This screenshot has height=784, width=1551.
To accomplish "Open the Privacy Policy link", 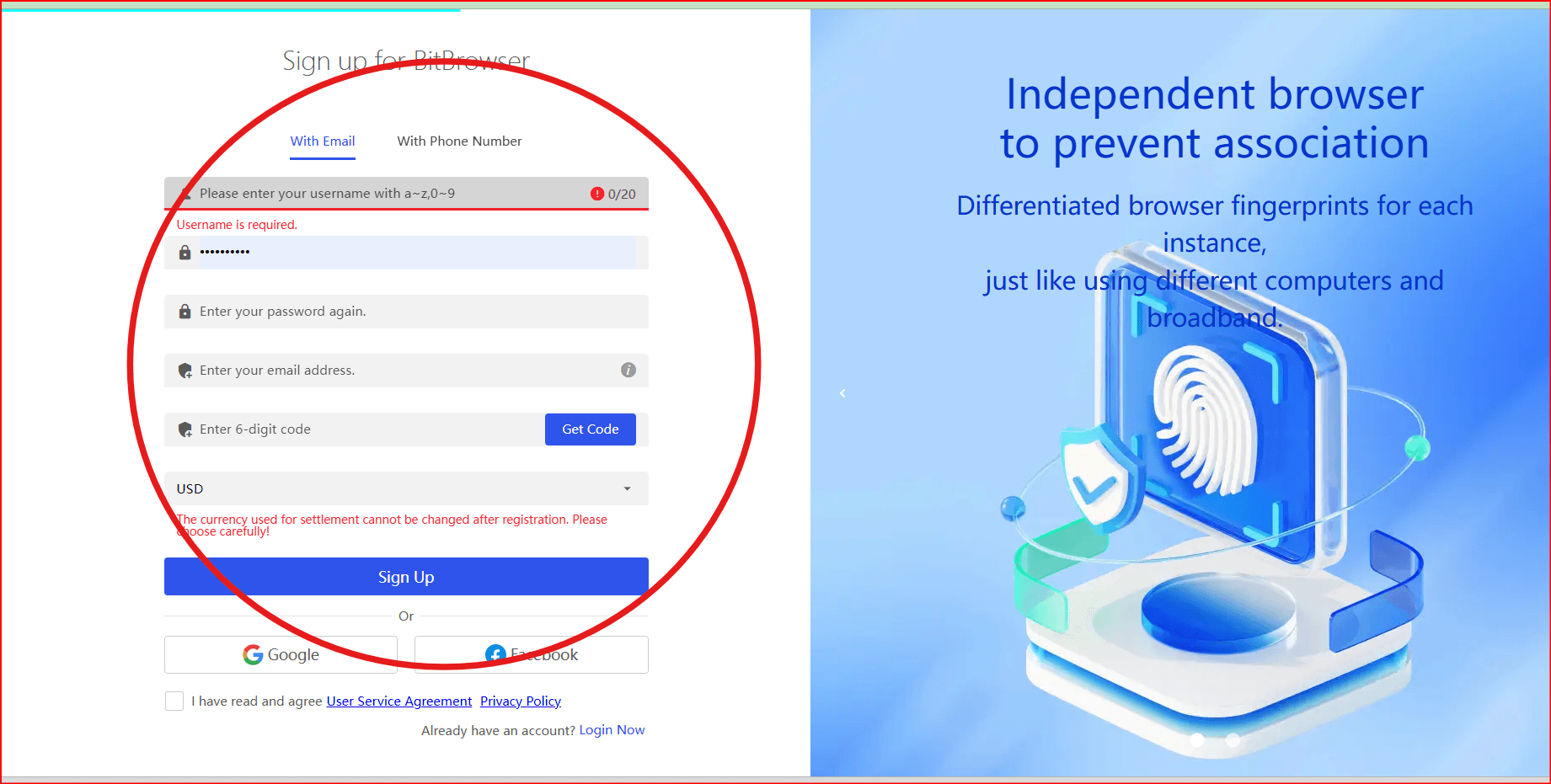I will click(521, 701).
